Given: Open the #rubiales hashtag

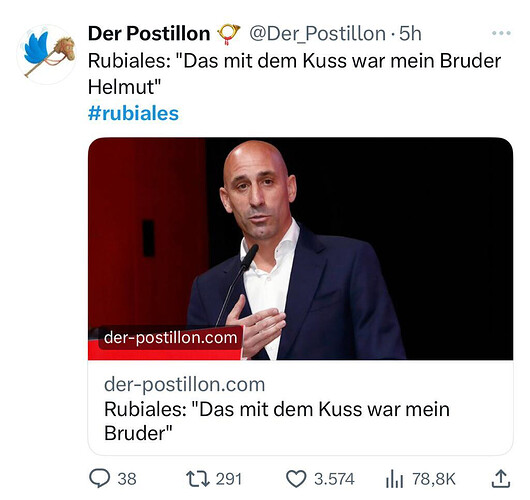Looking at the screenshot, I should (x=133, y=113).
